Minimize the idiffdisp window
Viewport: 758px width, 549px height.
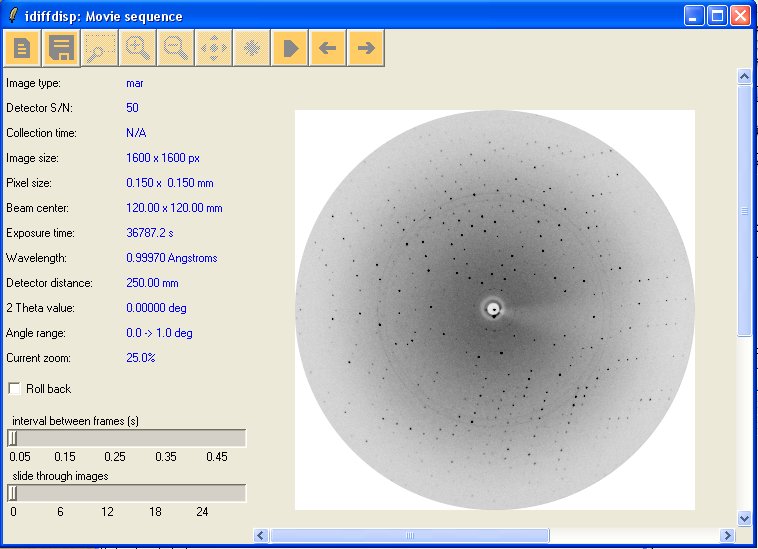click(x=694, y=15)
